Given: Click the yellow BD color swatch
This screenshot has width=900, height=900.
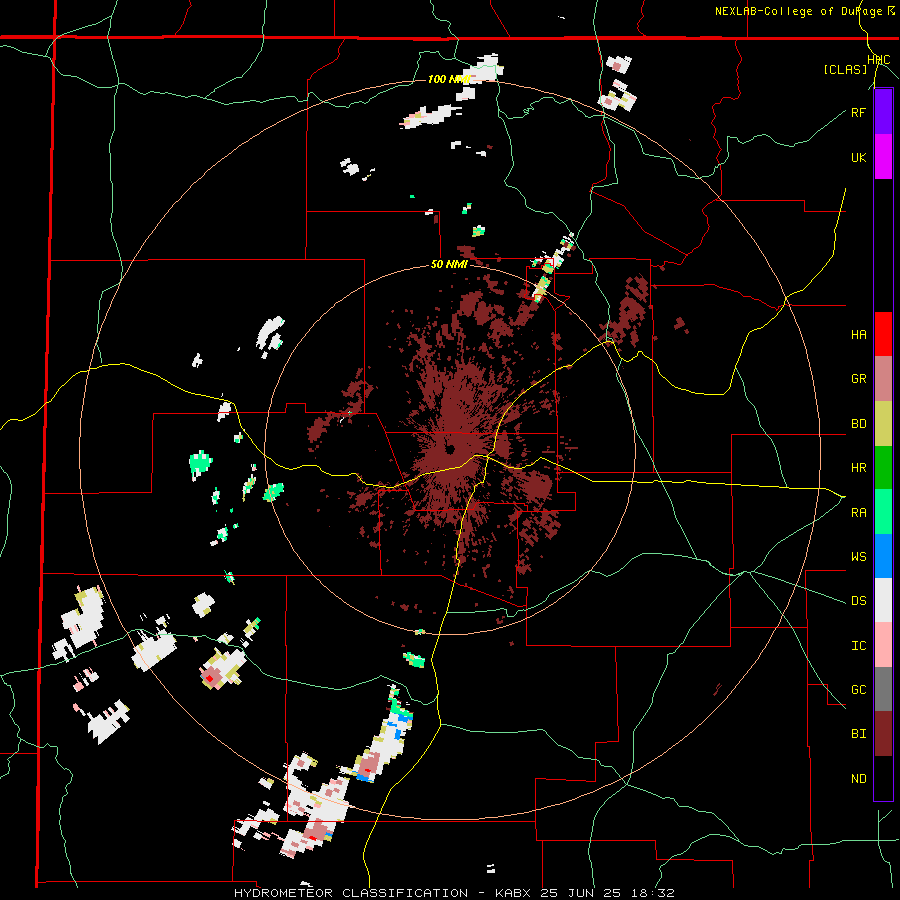Looking at the screenshot, I should click(883, 424).
